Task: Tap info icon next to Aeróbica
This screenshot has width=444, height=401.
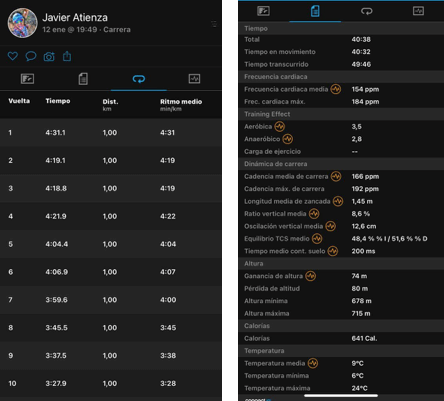Action: [x=279, y=127]
